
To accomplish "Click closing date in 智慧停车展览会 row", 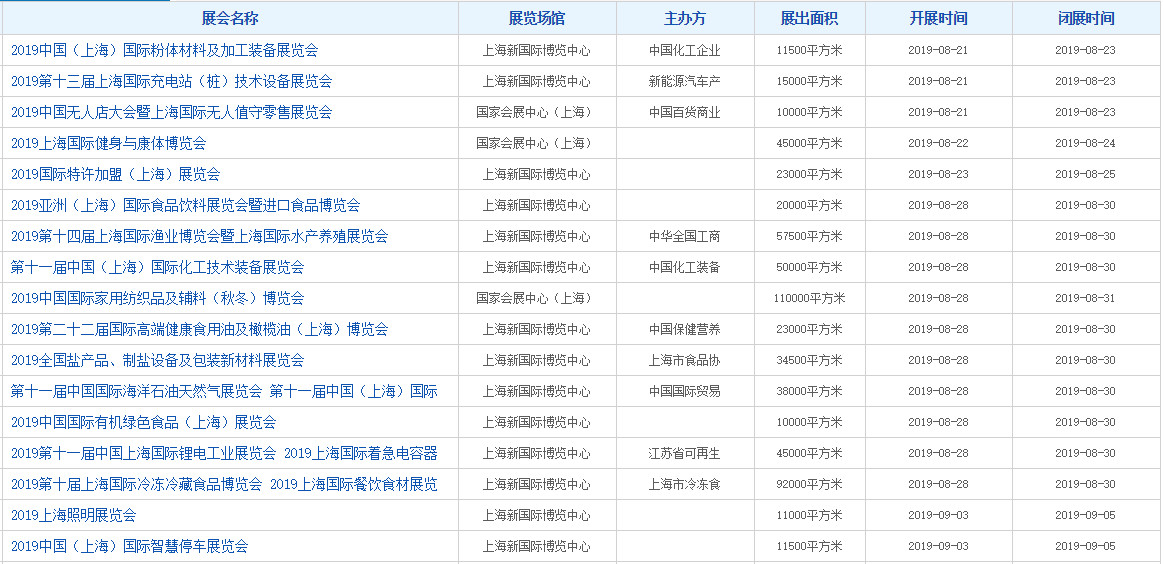I will click(1085, 546).
